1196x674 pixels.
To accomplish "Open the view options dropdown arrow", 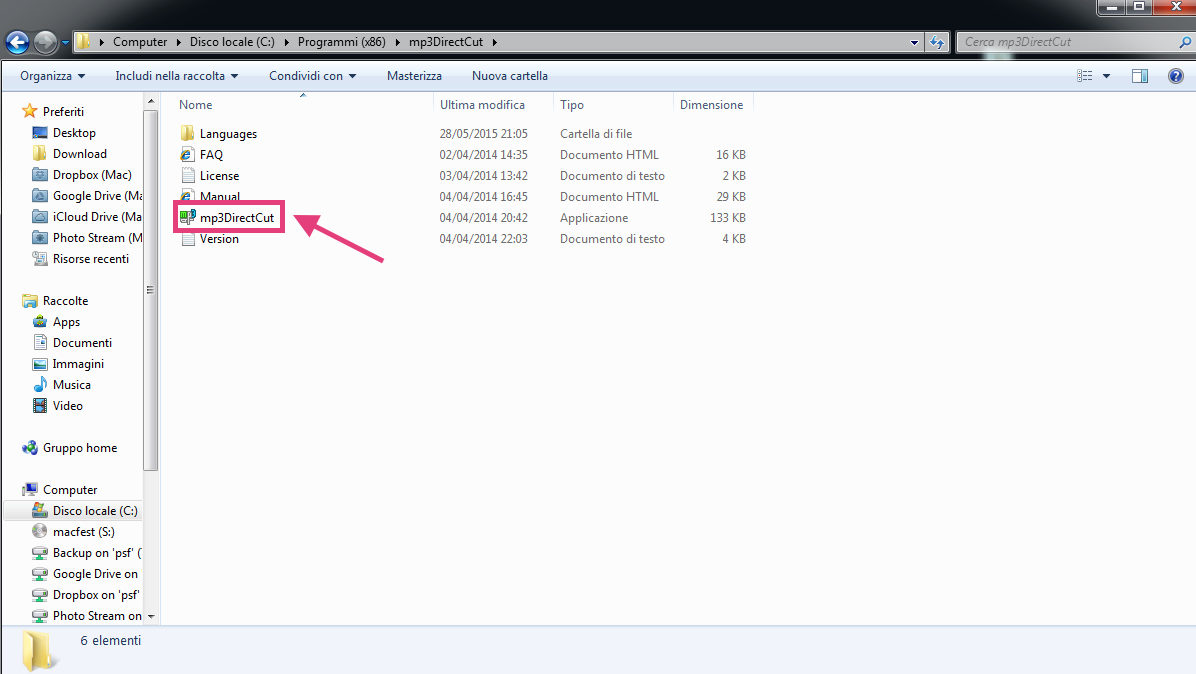I will [1107, 76].
